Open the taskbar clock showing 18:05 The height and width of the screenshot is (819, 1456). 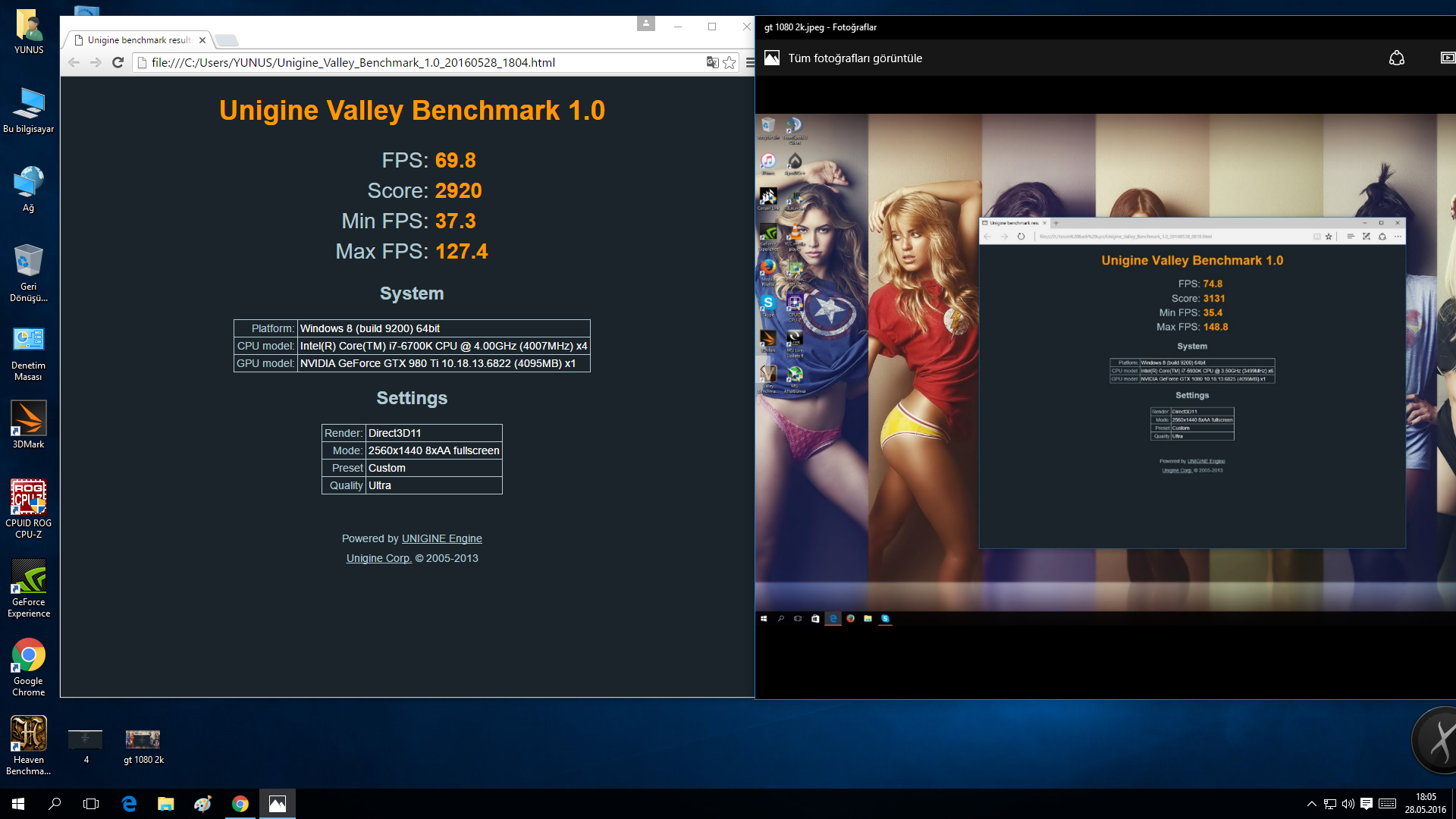point(1426,804)
